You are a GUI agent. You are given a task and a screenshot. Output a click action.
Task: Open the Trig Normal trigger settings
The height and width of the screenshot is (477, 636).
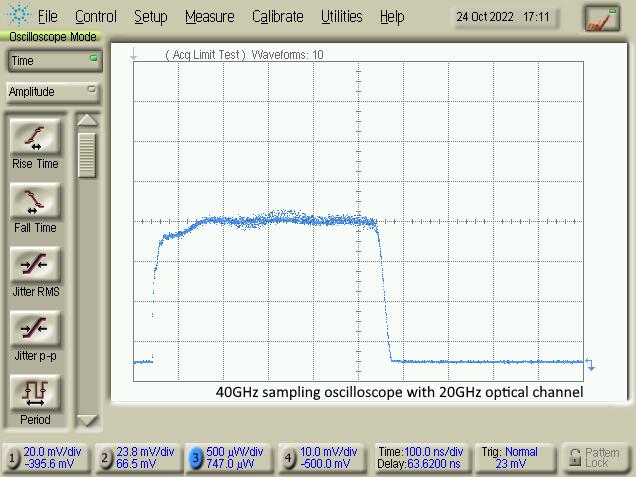click(x=513, y=457)
